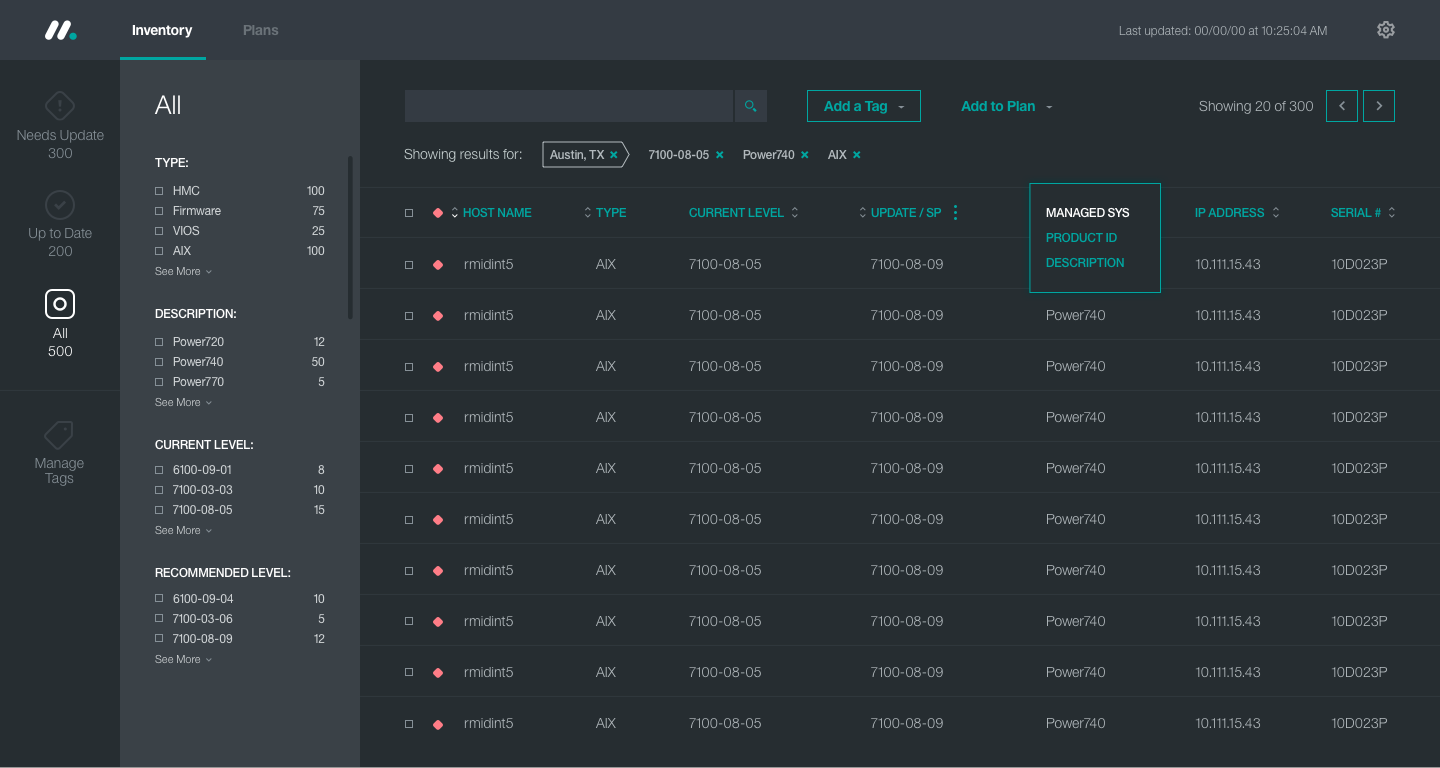The width and height of the screenshot is (1440, 768).
Task: Check the Power770 description filter
Action: point(159,382)
